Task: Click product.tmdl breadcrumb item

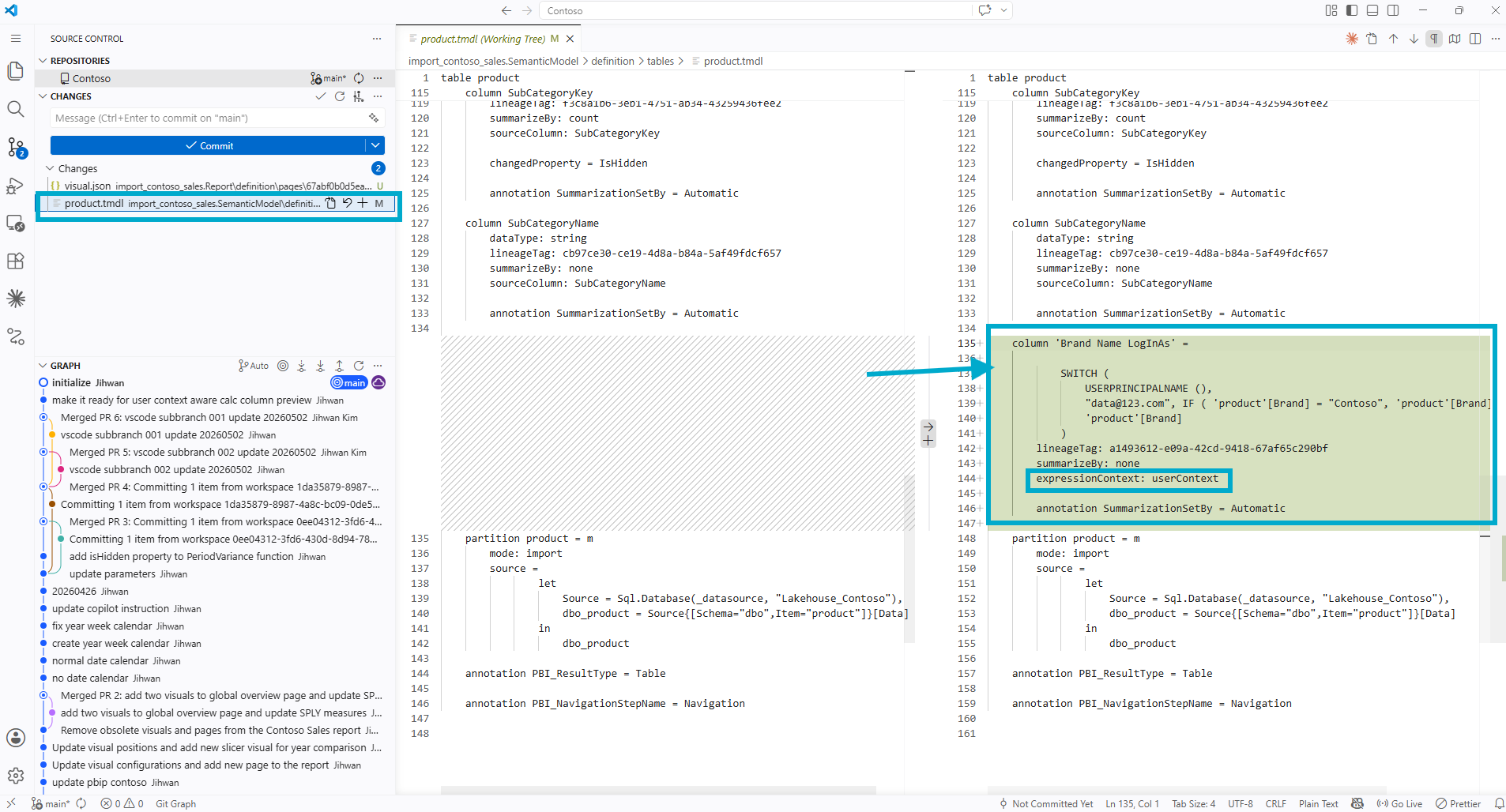Action: click(733, 61)
